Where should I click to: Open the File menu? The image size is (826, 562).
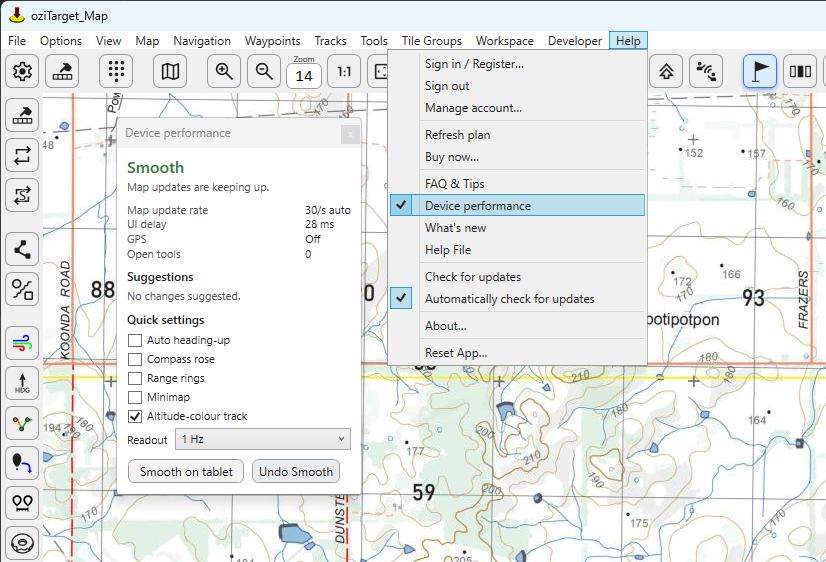click(17, 41)
